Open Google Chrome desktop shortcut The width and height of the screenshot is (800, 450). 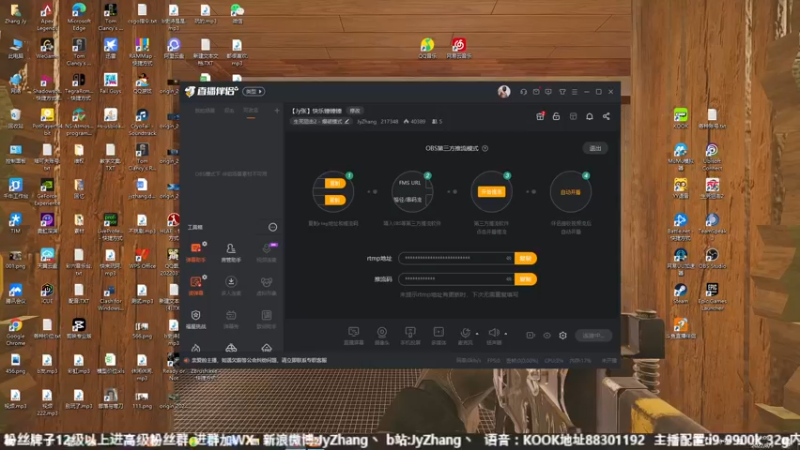15,333
